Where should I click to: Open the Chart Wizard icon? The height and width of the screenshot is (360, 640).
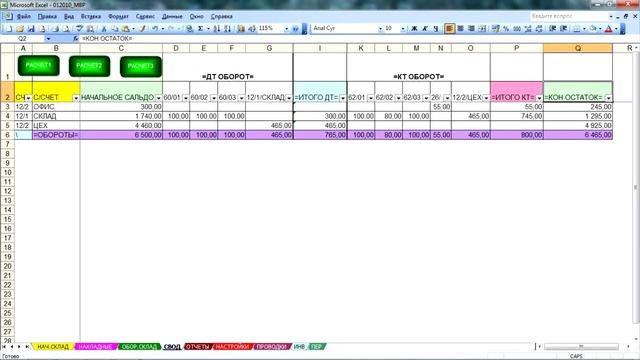[241, 29]
